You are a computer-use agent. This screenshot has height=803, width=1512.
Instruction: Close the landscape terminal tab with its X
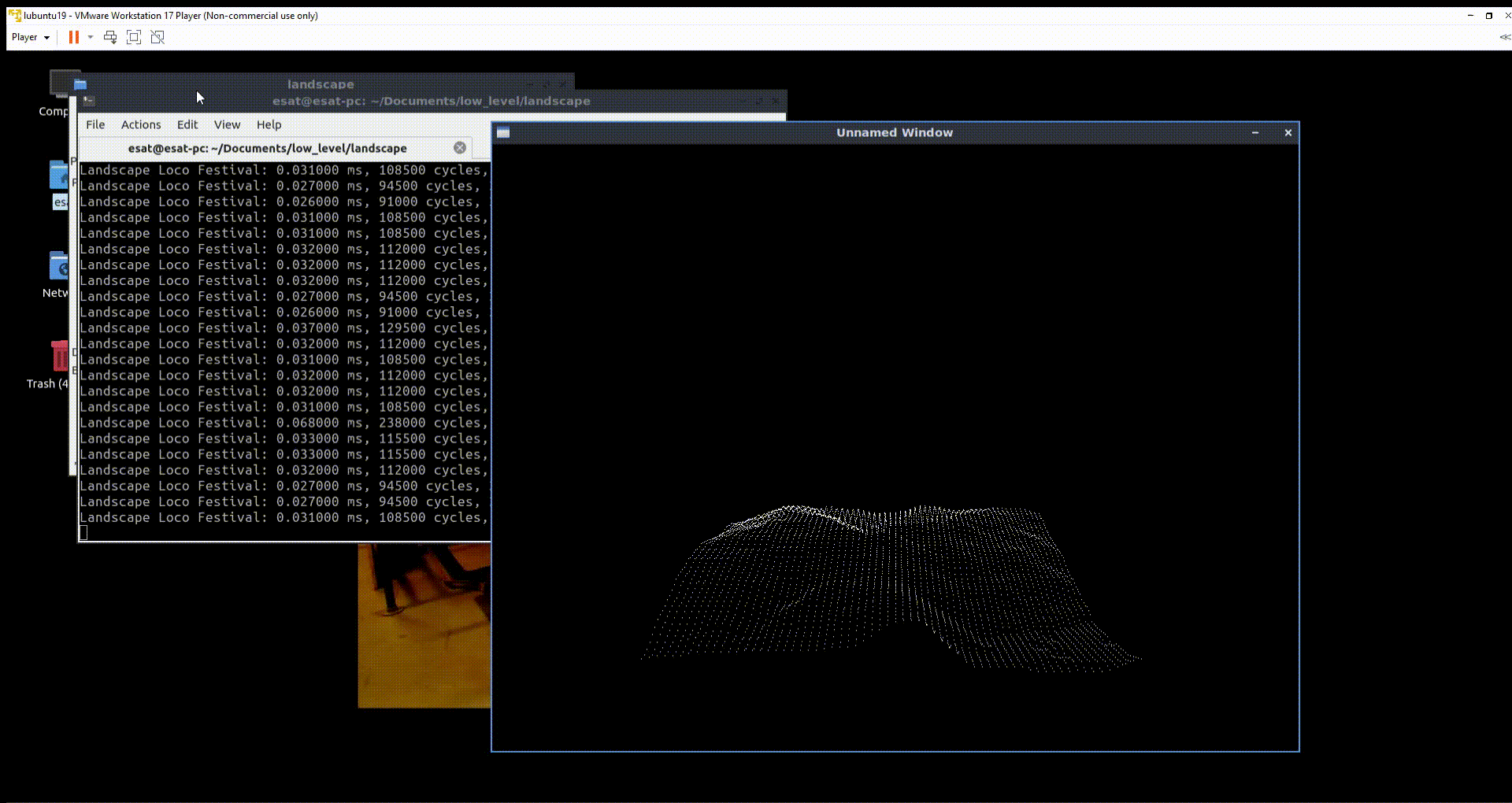pyautogui.click(x=459, y=147)
